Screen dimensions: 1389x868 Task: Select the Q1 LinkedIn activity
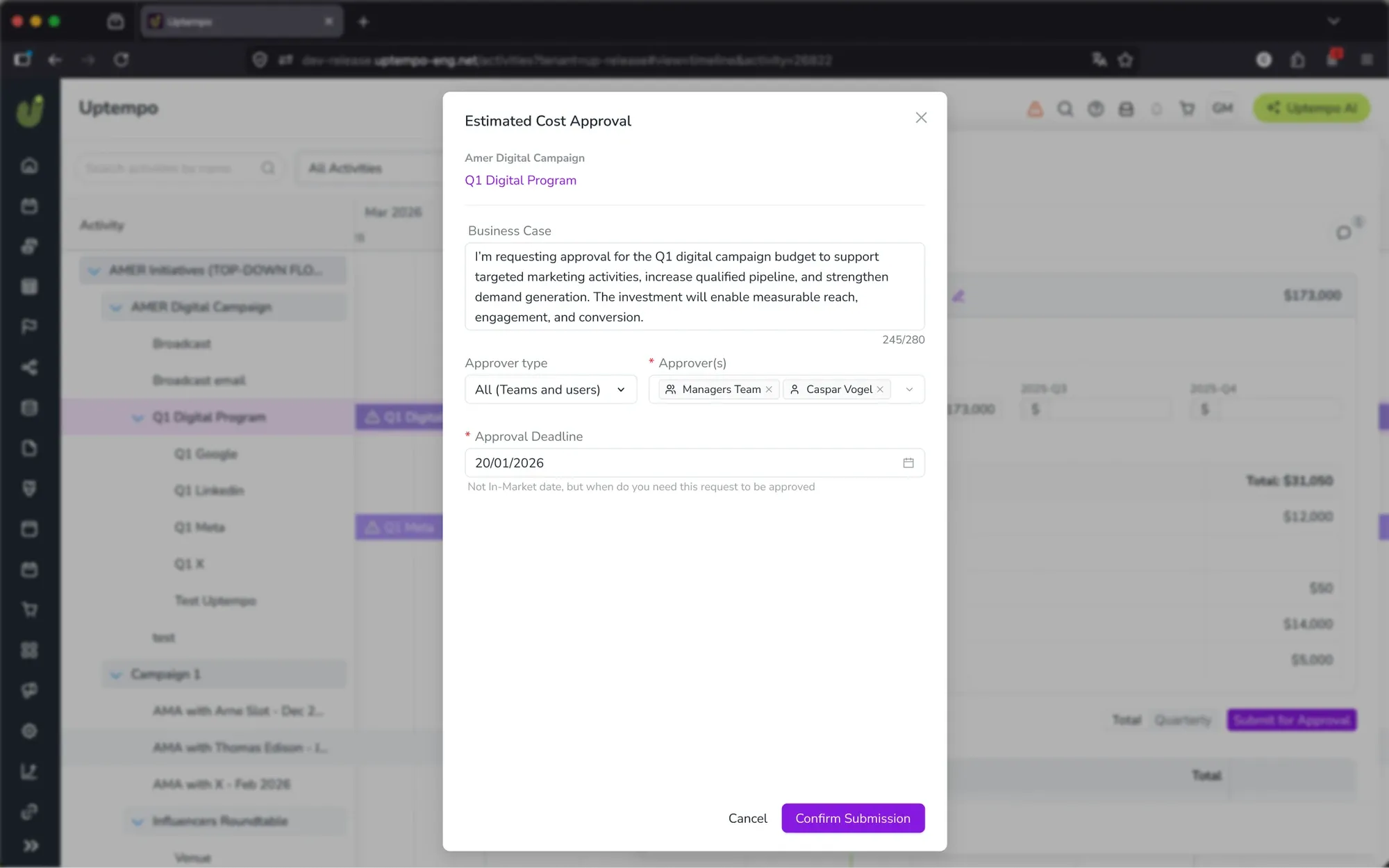tap(209, 491)
